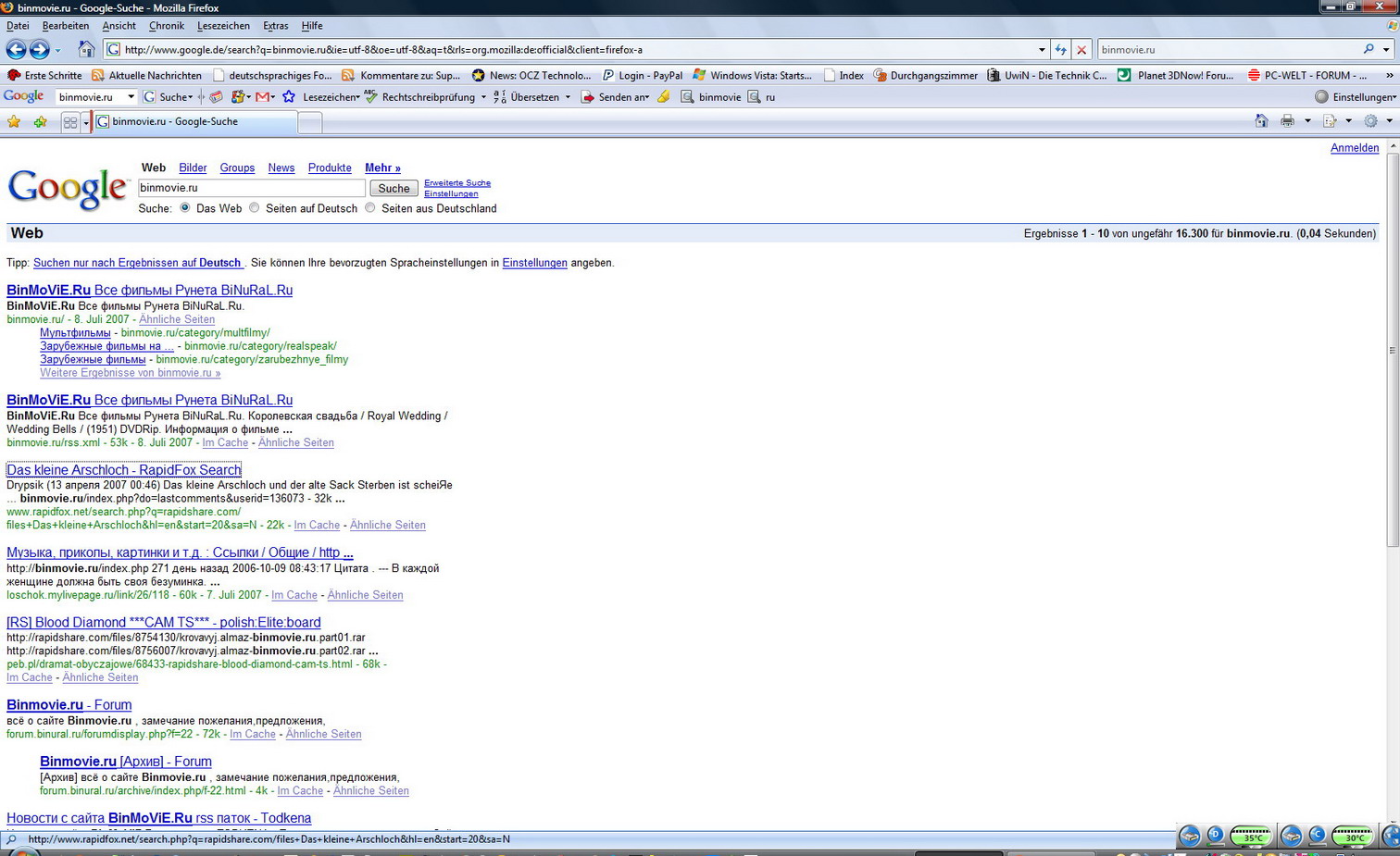Click the 30°C temperature gauge for drive C
The height and width of the screenshot is (856, 1400).
(1353, 837)
